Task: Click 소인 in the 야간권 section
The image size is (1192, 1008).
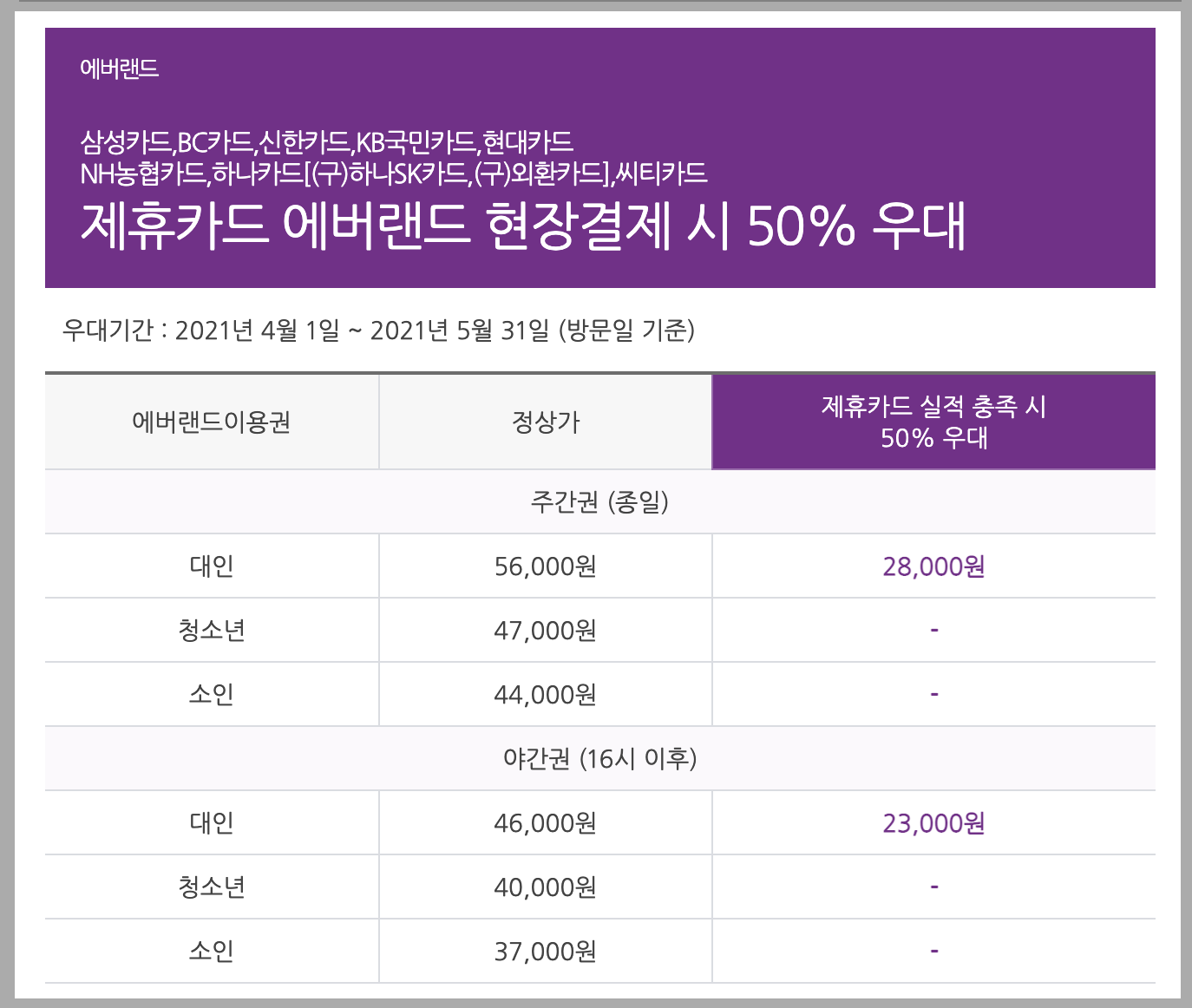Action: coord(212,952)
